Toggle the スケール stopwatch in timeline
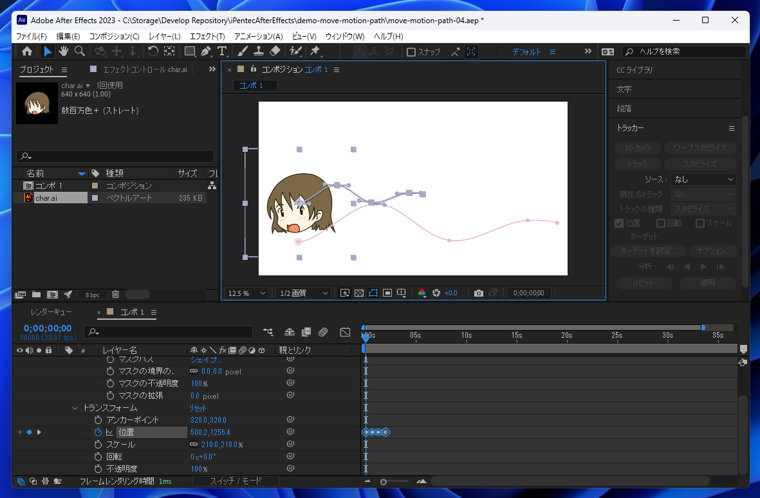 [98, 444]
